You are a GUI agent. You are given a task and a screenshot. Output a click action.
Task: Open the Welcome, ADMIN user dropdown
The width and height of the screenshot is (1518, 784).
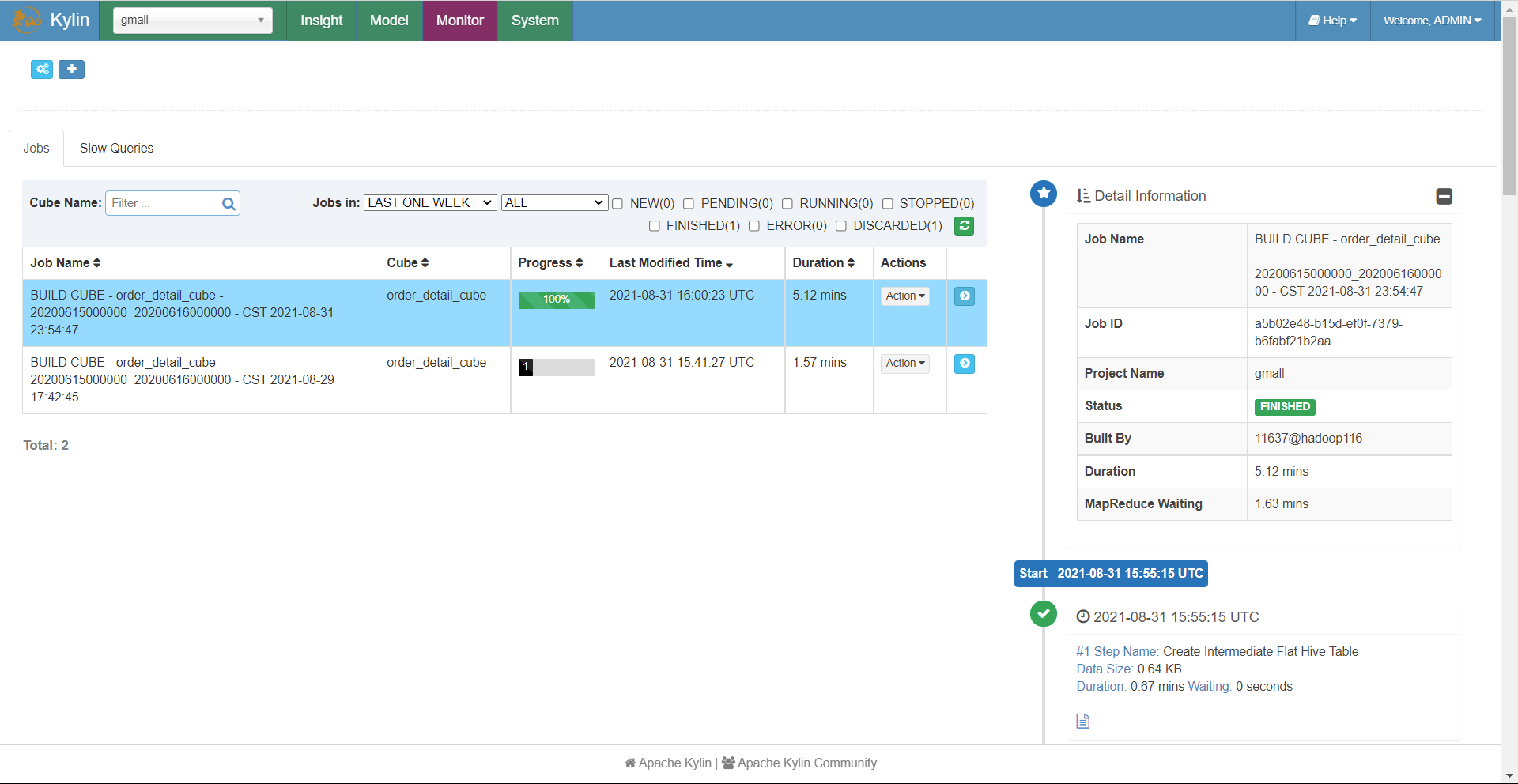pyautogui.click(x=1433, y=21)
